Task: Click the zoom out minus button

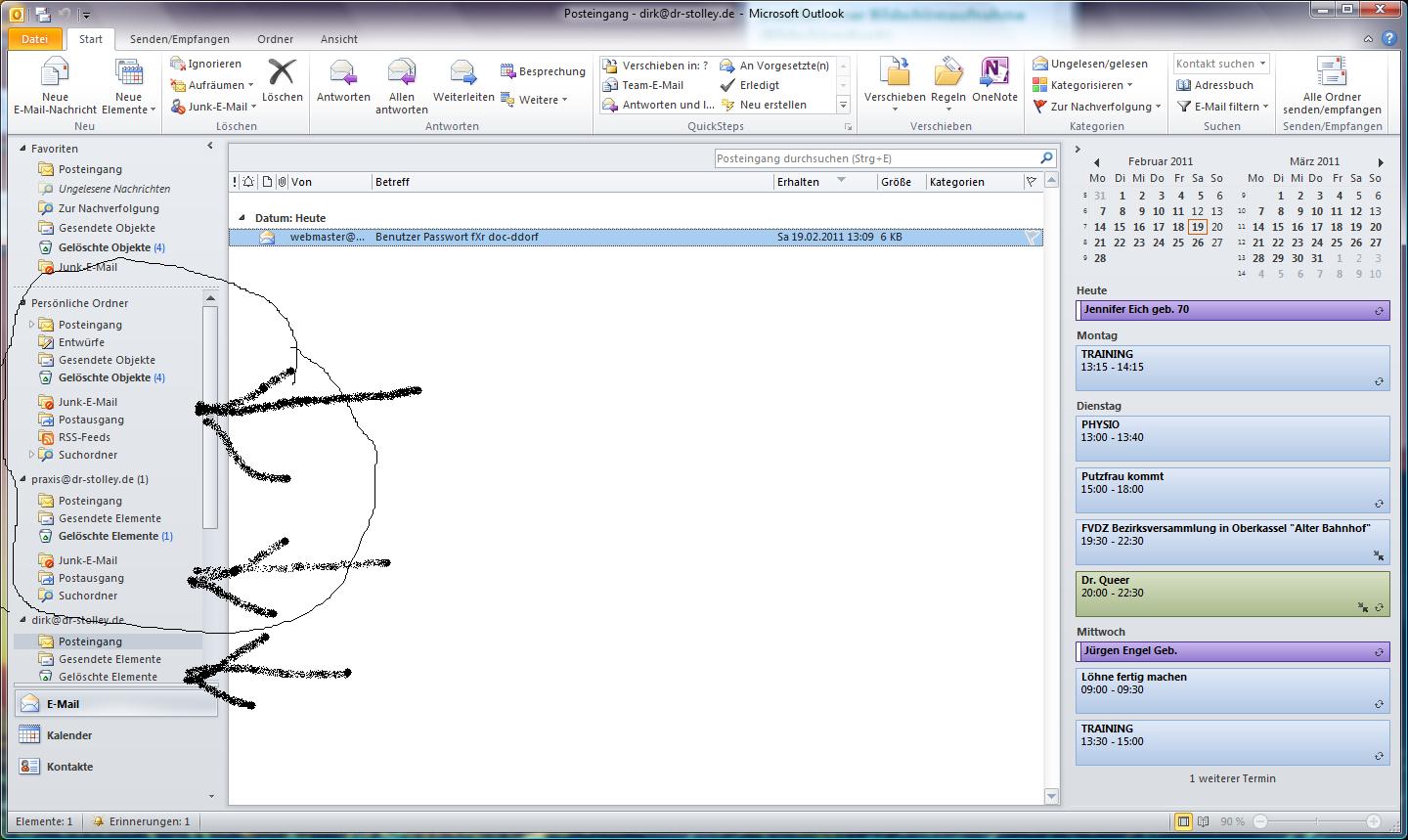Action: [1260, 821]
